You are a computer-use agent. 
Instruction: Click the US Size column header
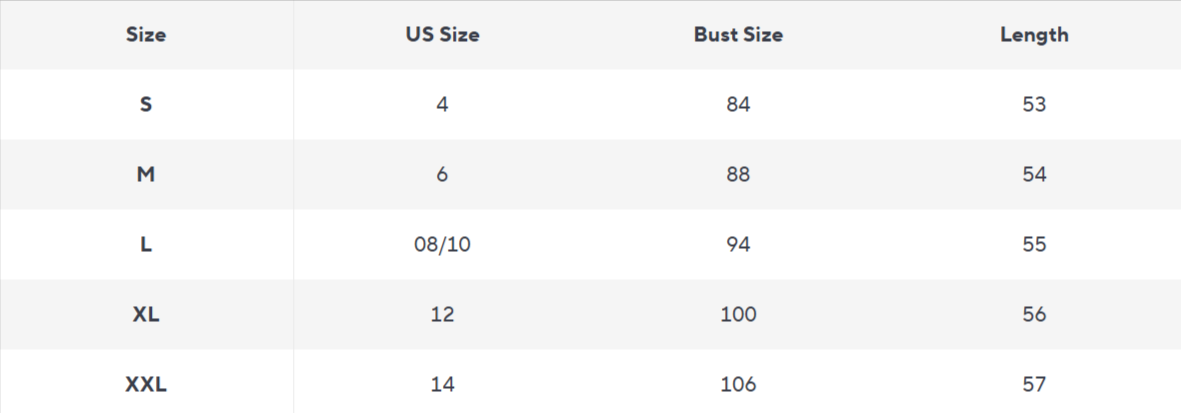click(442, 35)
